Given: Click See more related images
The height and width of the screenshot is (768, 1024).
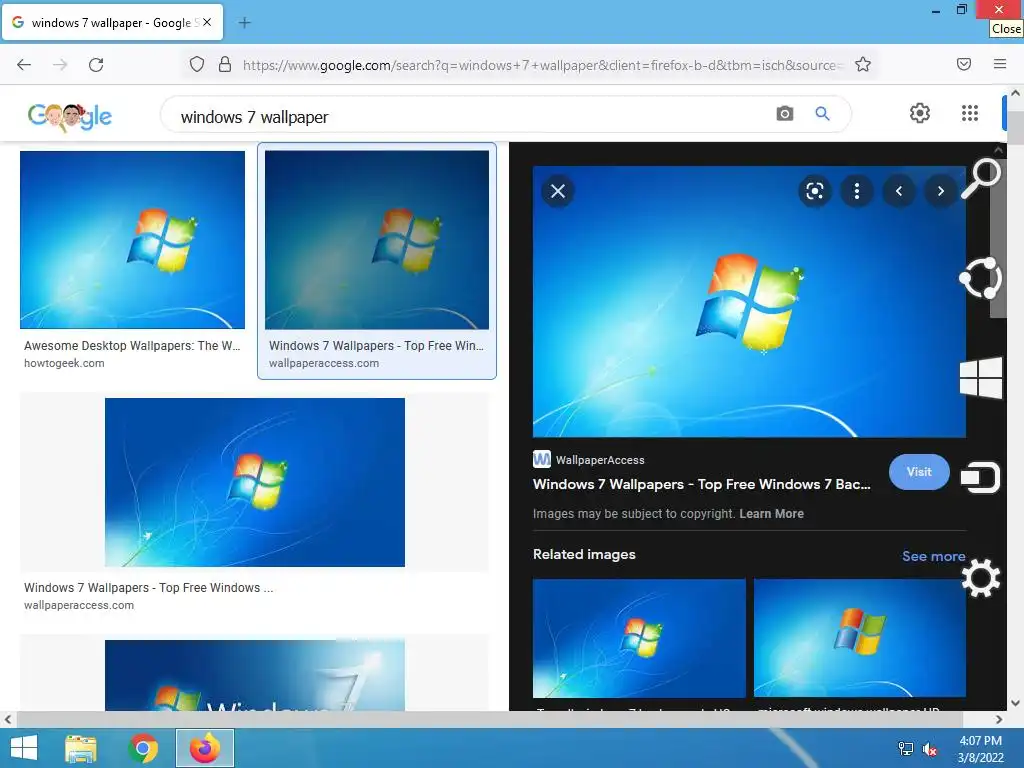Looking at the screenshot, I should tap(933, 556).
